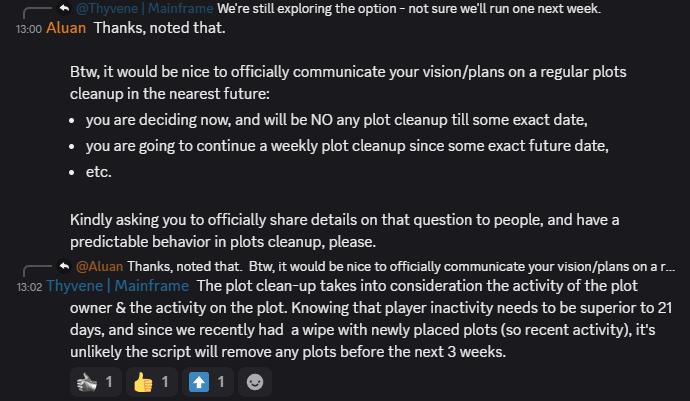Open the add reaction emoji picker

click(256, 380)
